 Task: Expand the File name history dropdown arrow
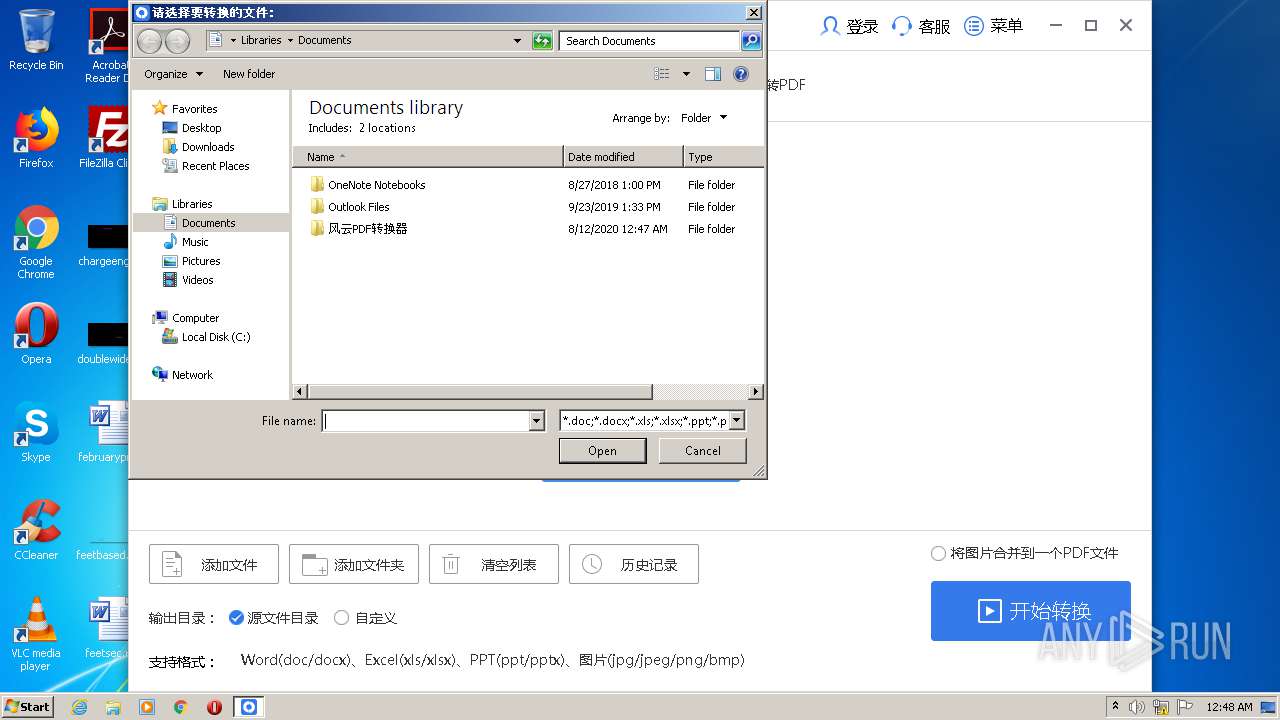point(537,421)
